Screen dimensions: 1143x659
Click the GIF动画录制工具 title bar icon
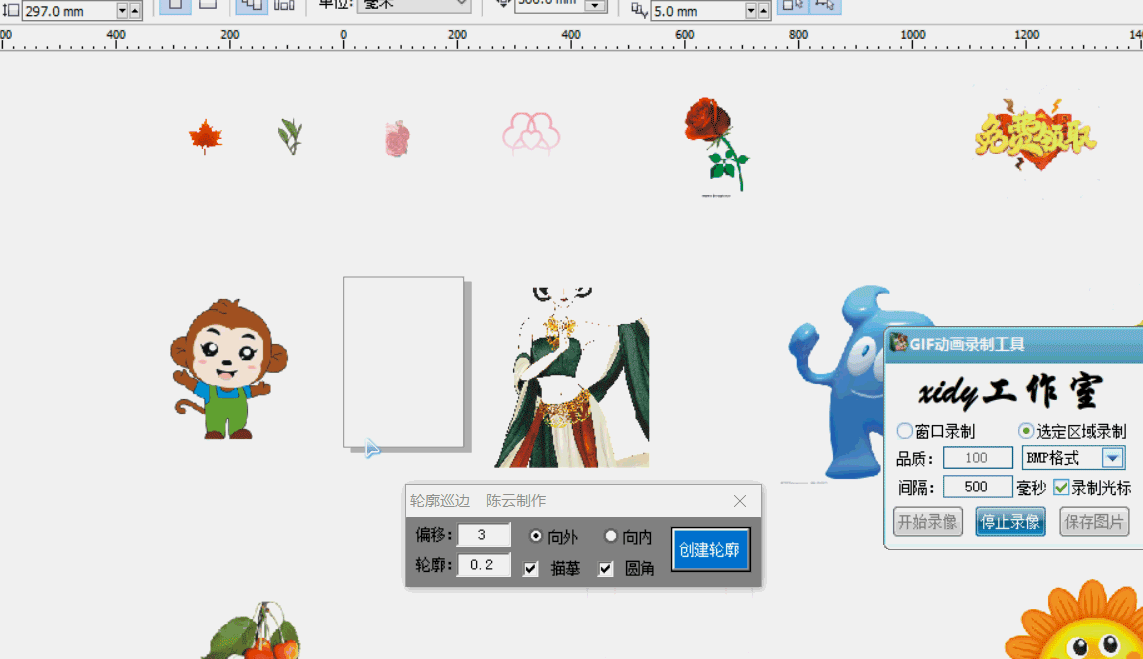point(898,343)
